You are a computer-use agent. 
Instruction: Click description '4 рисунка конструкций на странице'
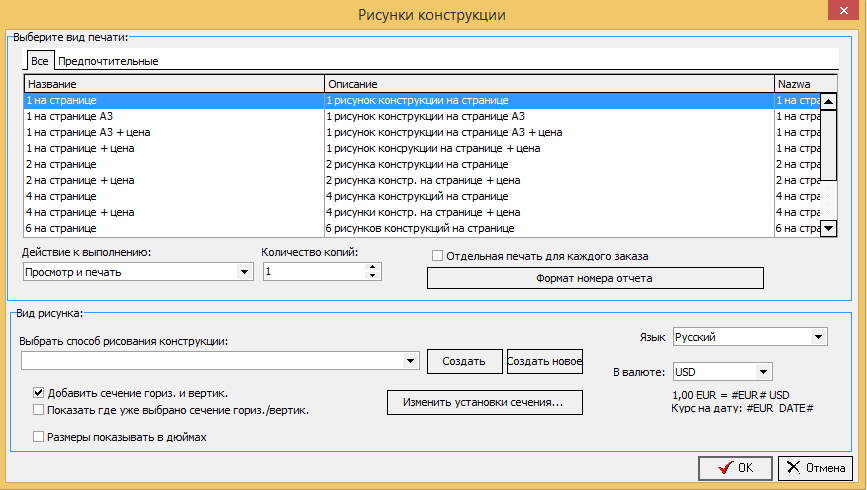pyautogui.click(x=417, y=196)
